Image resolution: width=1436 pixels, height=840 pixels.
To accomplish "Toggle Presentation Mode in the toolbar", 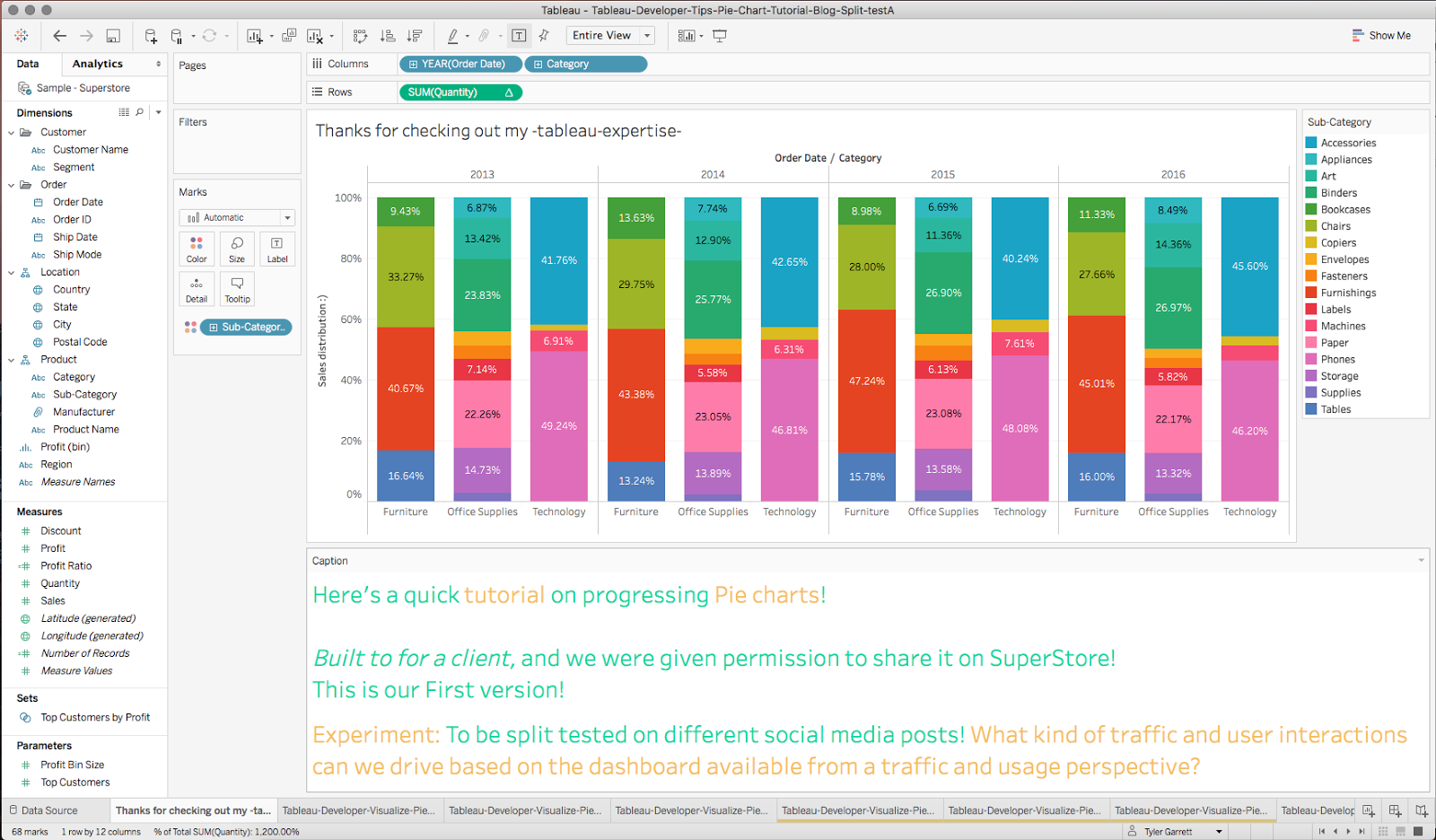I will point(720,35).
